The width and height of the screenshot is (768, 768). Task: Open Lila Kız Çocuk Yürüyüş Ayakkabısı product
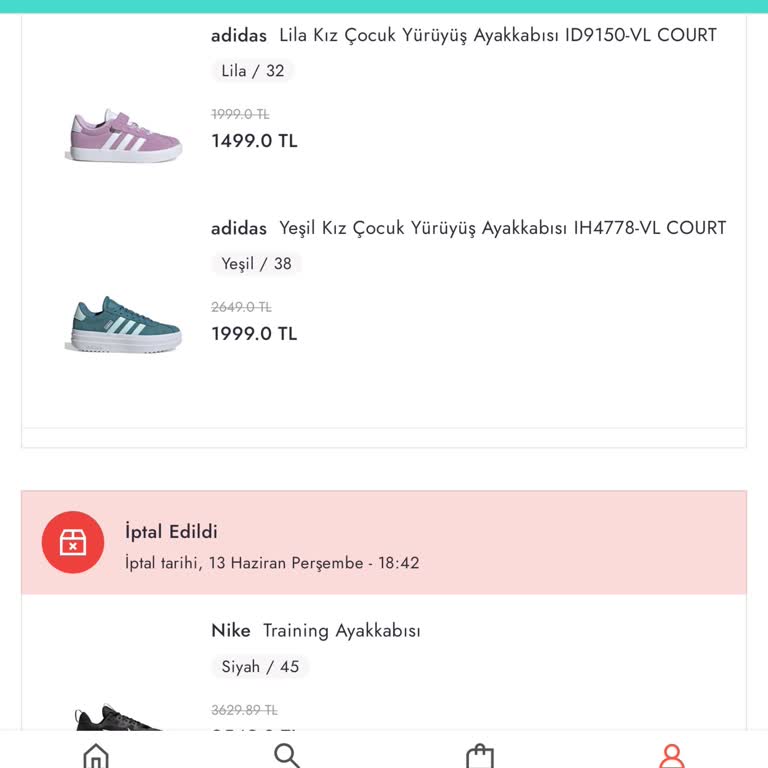(x=497, y=36)
